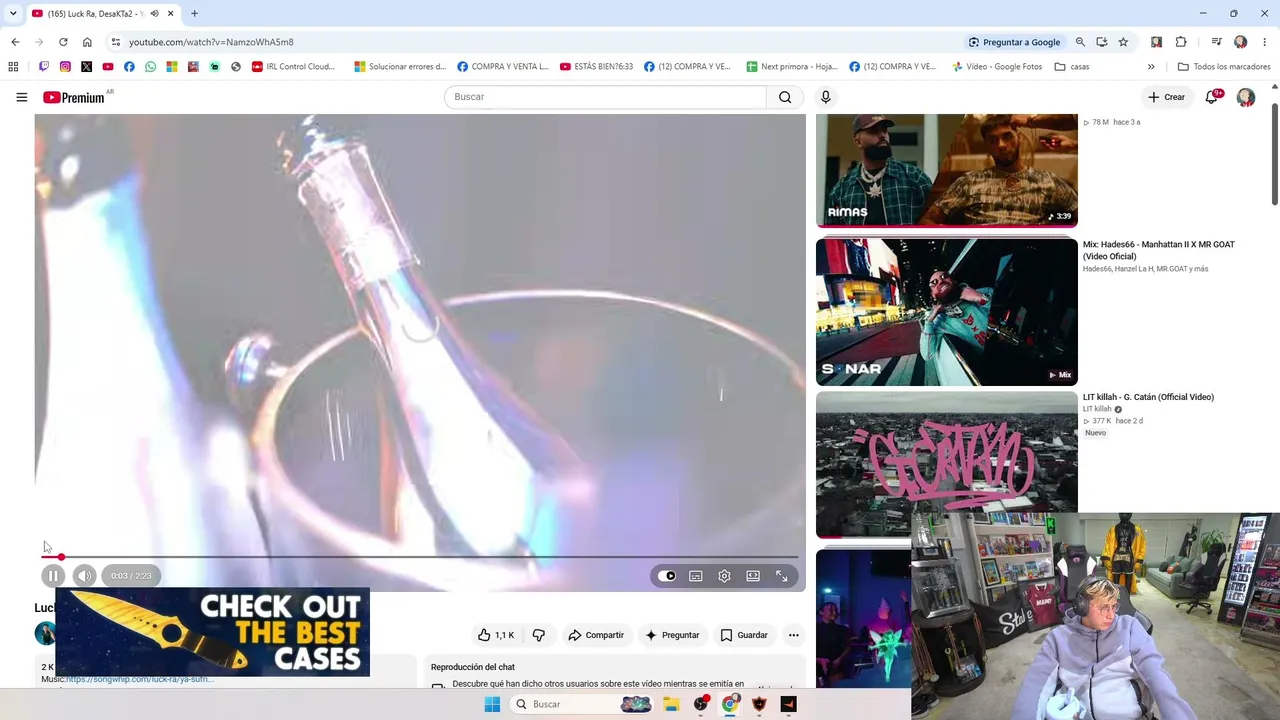Image resolution: width=1280 pixels, height=720 pixels.
Task: Mute the video player volume
Action: pyautogui.click(x=85, y=575)
